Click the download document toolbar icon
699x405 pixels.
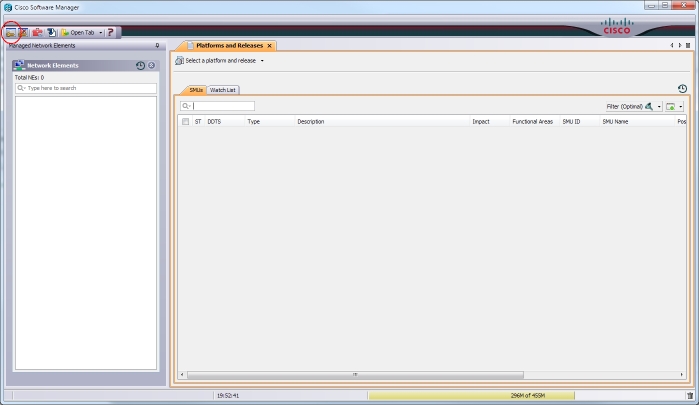tap(51, 33)
